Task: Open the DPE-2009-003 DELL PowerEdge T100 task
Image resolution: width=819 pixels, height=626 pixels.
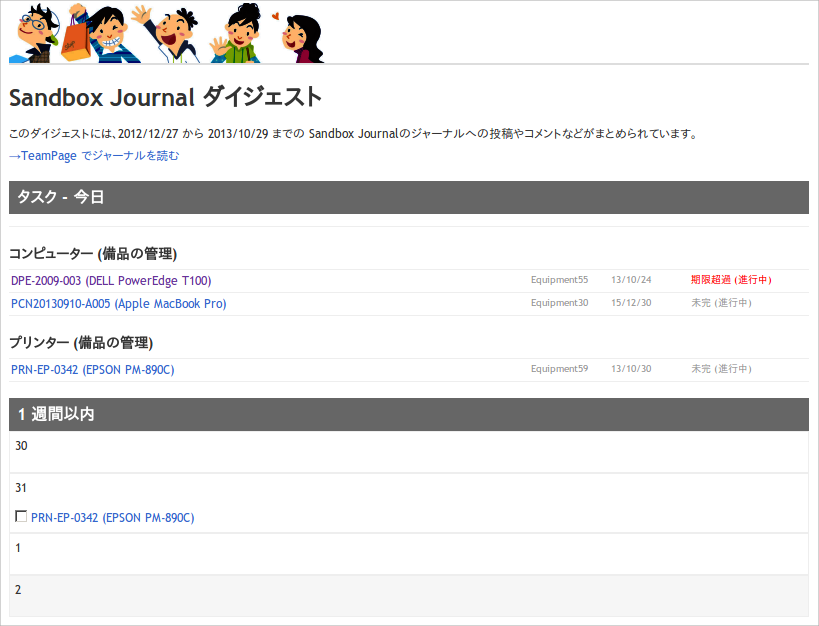Action: click(110, 280)
